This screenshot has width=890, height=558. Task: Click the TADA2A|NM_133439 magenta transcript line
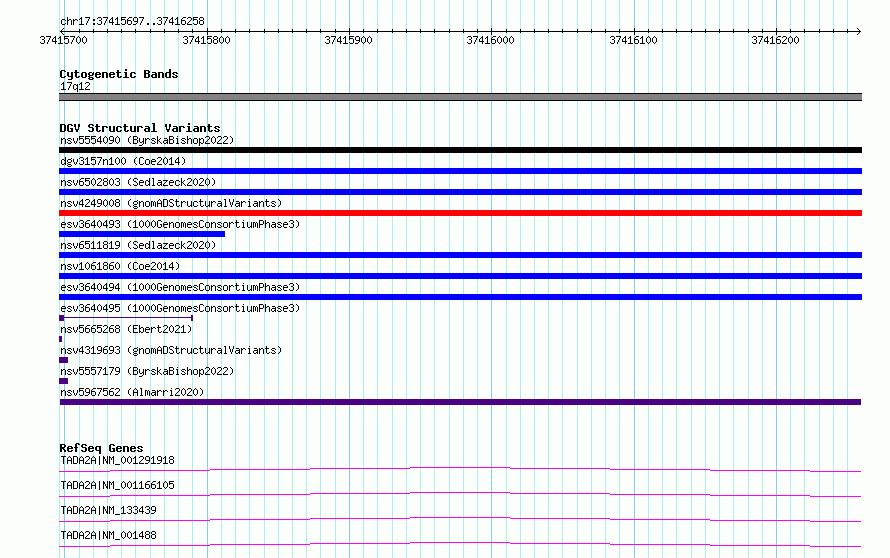coord(460,519)
